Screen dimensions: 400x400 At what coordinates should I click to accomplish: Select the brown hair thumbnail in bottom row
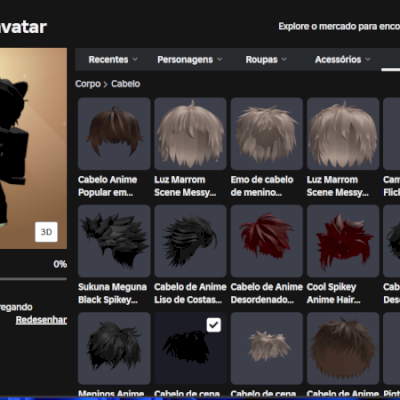pyautogui.click(x=343, y=348)
